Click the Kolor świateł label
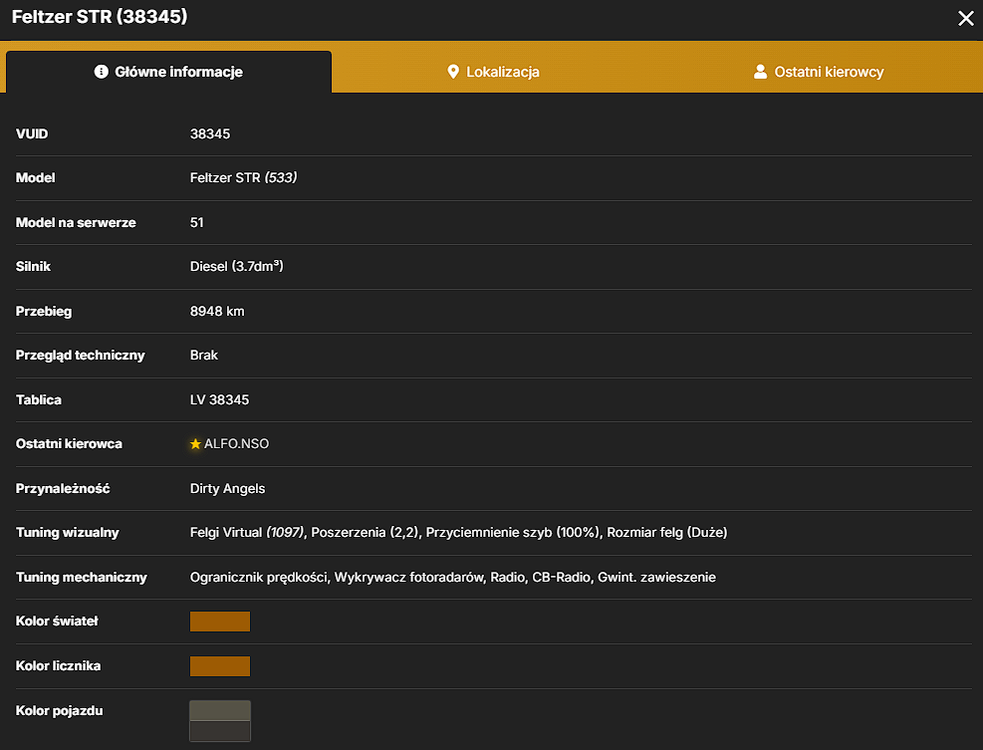Image resolution: width=983 pixels, height=750 pixels. (x=57, y=621)
